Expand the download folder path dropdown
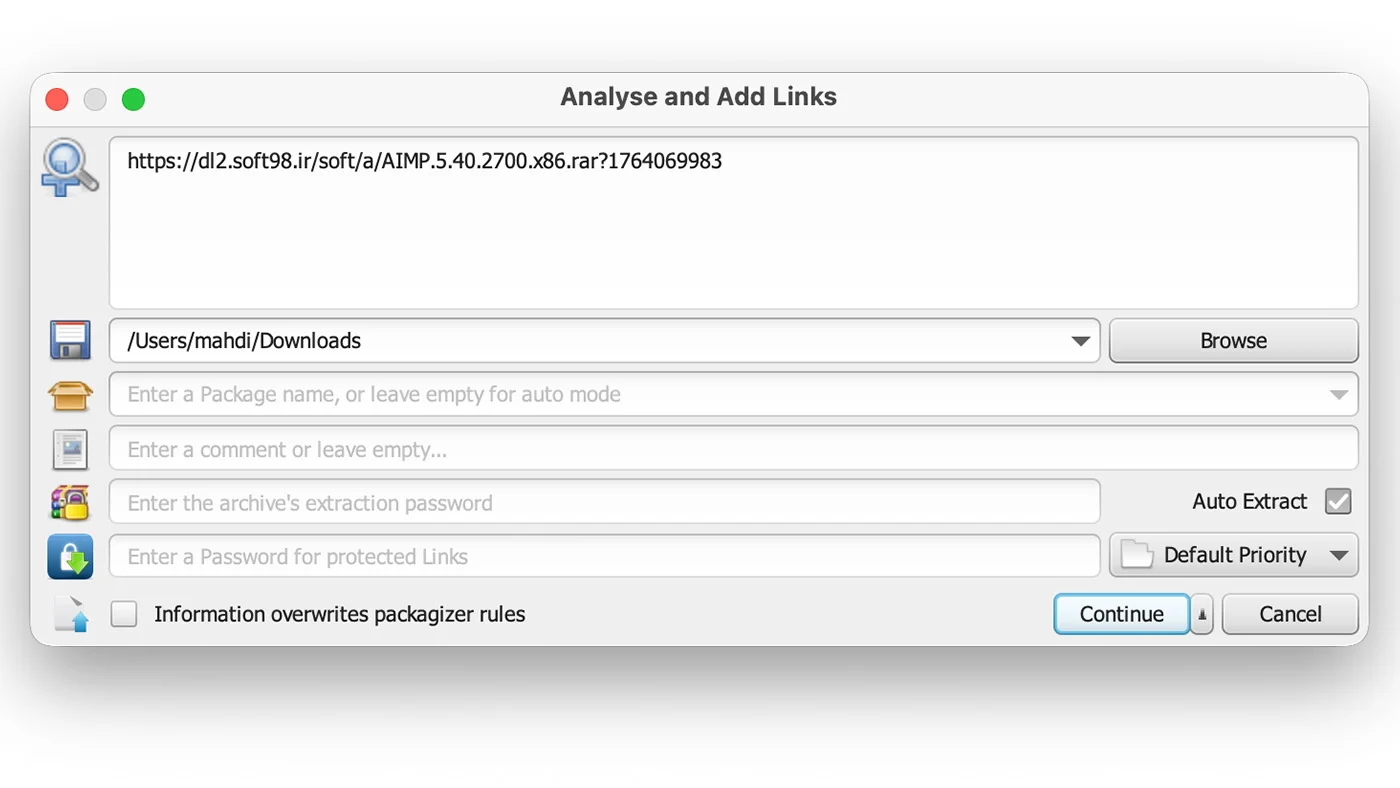 tap(1080, 341)
